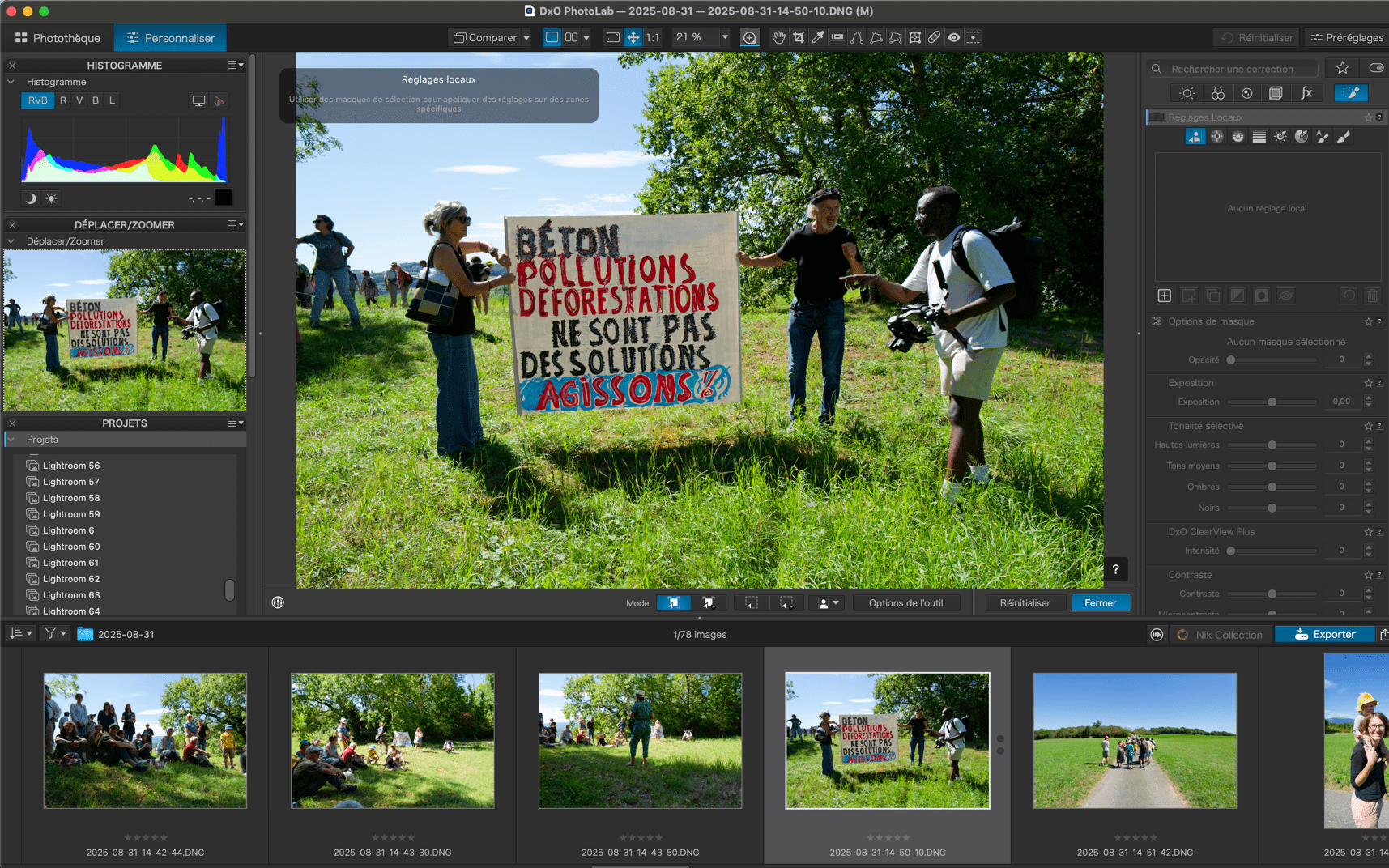This screenshot has height=868, width=1389.
Task: Toggle active corrections filter switch
Action: (x=1375, y=68)
